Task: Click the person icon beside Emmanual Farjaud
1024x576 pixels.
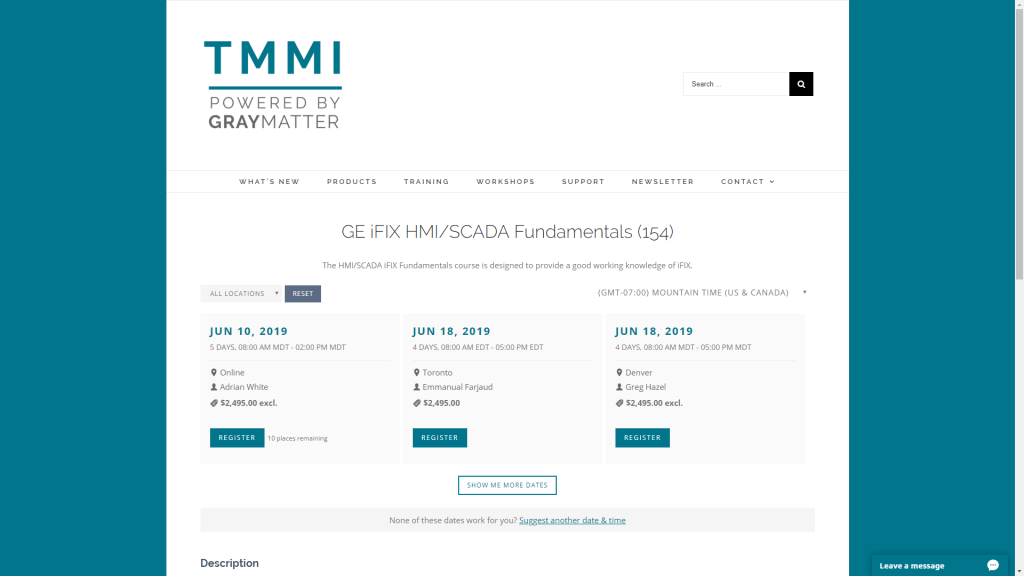Action: (416, 387)
